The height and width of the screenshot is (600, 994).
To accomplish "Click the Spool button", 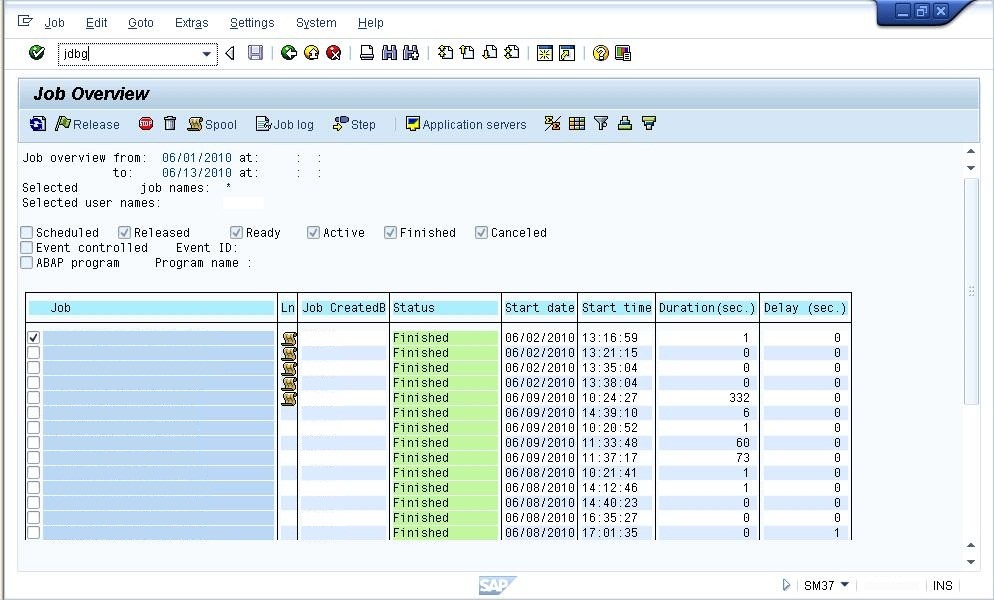I will 212,124.
